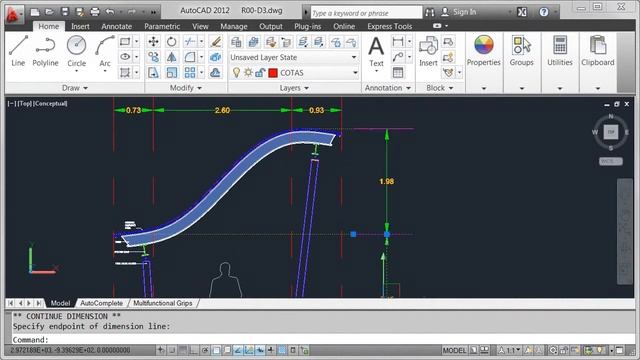Select the Polyline tool

(x=45, y=51)
